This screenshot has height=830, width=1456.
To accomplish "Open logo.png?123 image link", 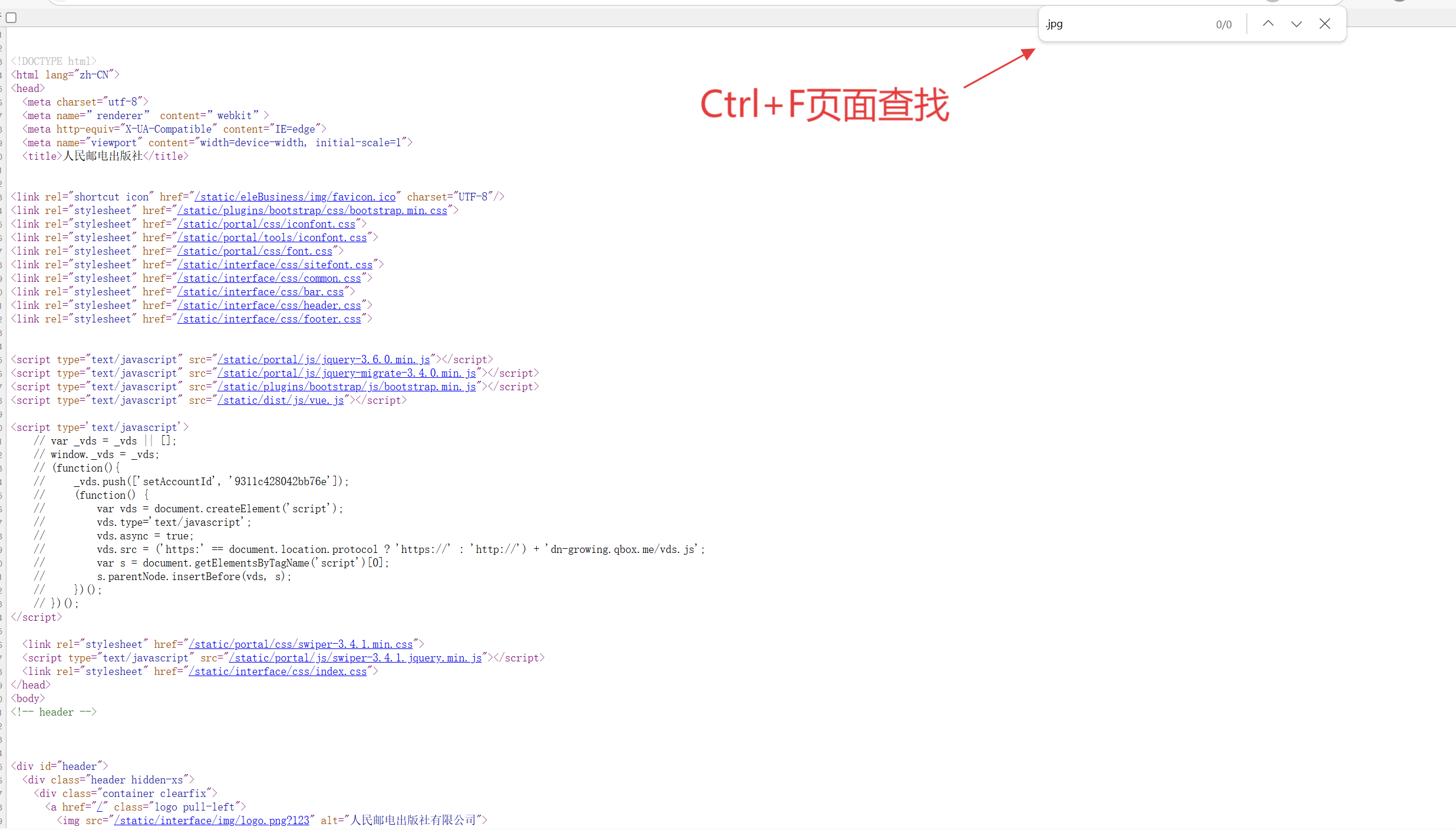I will pyautogui.click(x=212, y=821).
